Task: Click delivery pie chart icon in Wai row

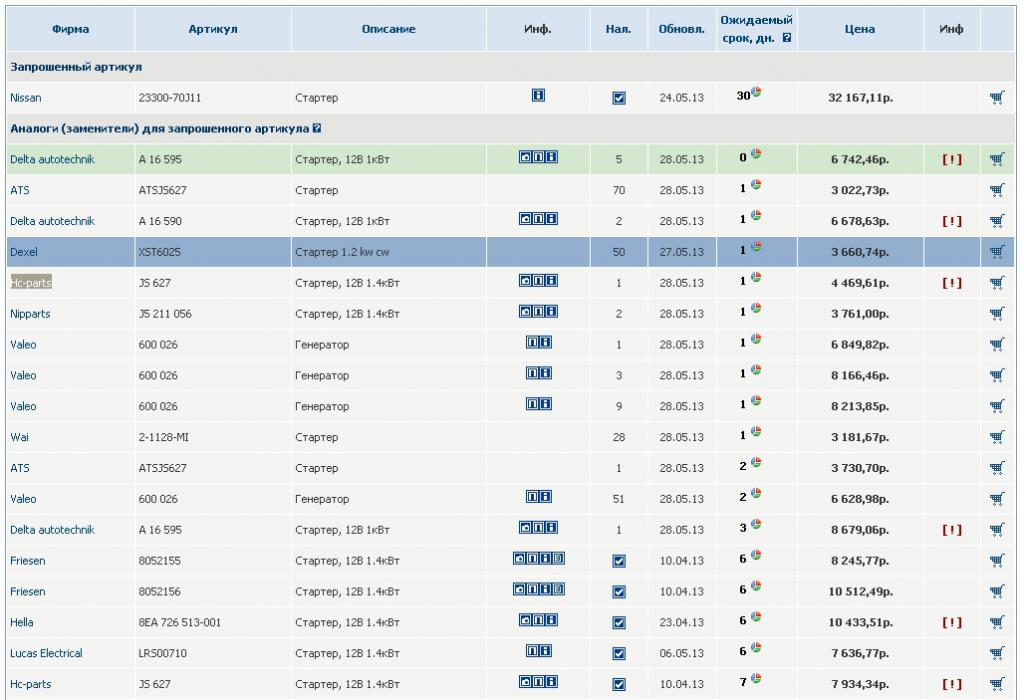Action: (756, 432)
